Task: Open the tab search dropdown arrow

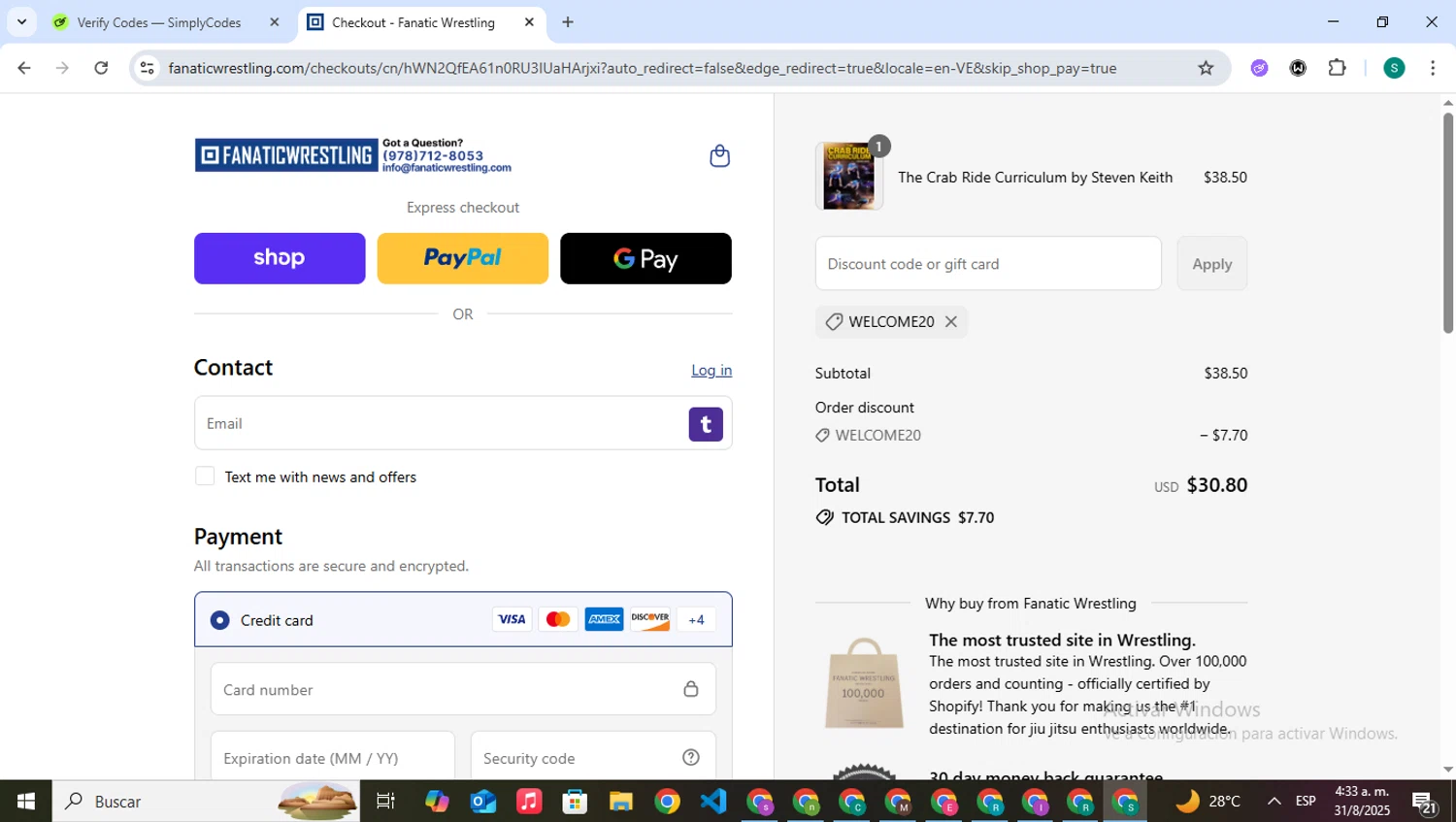Action: coord(21,21)
